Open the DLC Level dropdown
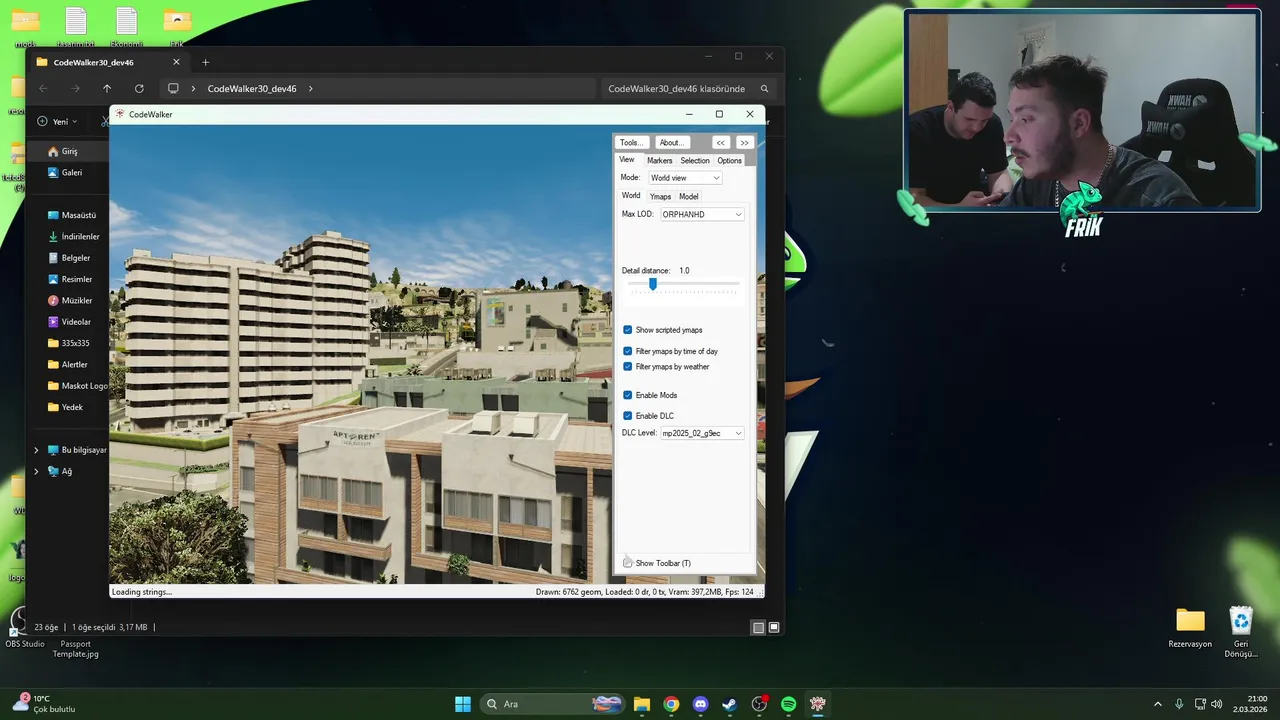The image size is (1280, 720). (x=702, y=433)
